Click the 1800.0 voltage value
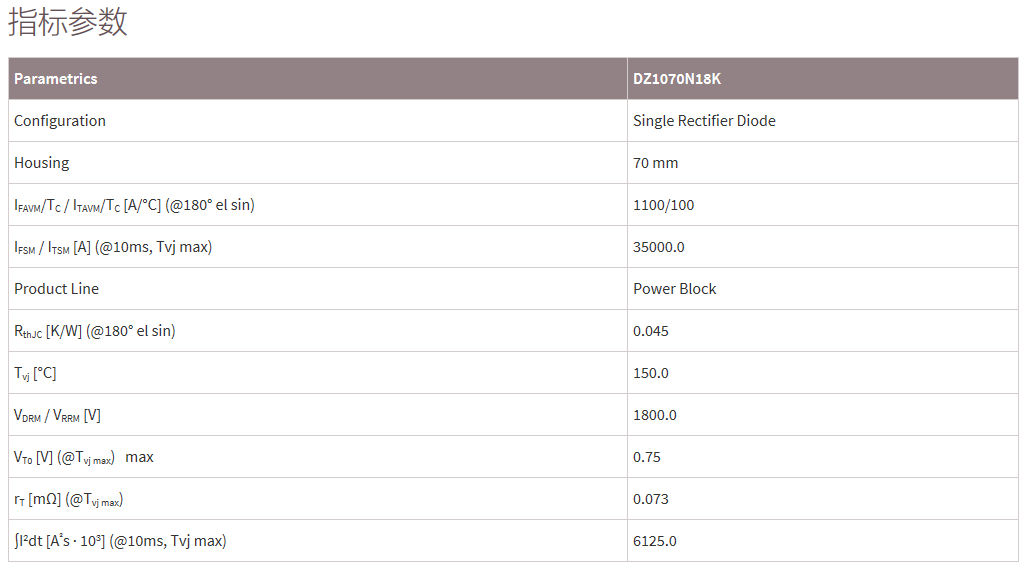 pyautogui.click(x=654, y=415)
